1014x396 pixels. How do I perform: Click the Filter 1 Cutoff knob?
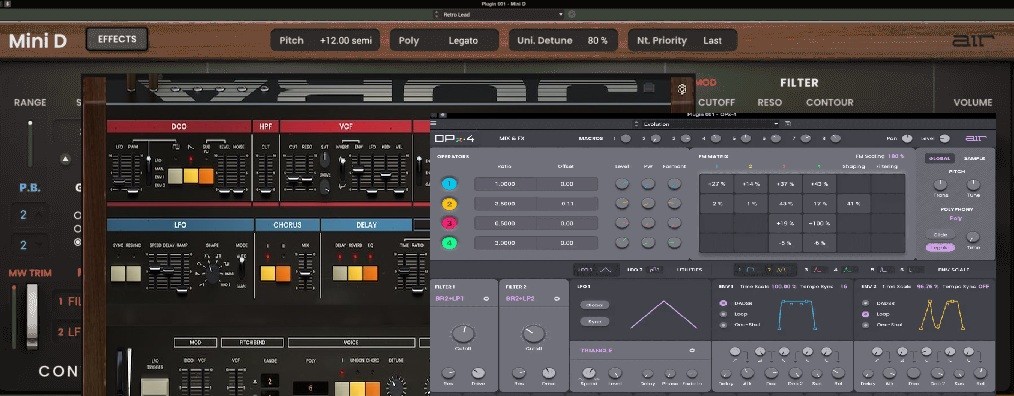click(462, 334)
